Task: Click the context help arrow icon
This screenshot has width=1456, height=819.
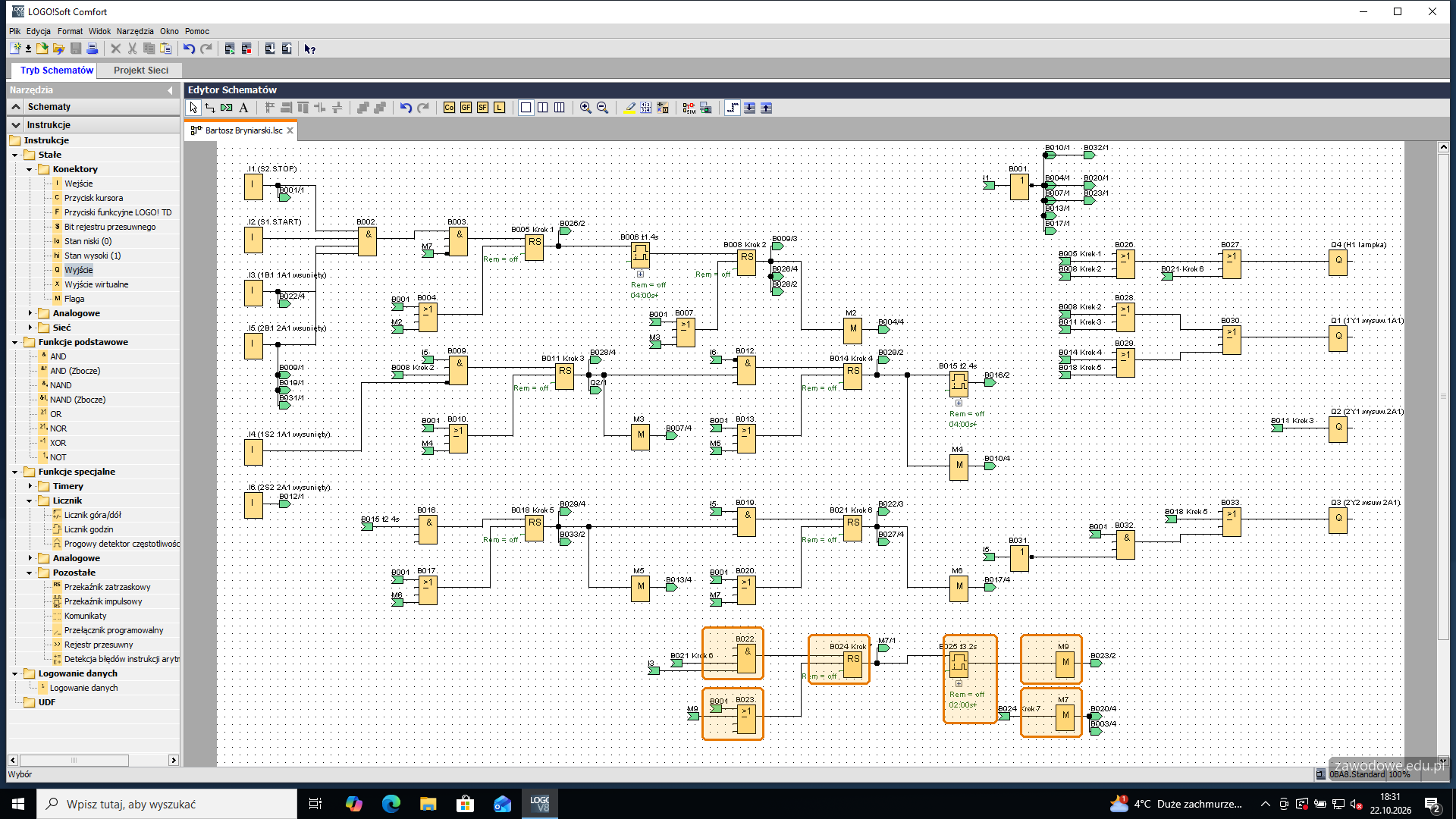Action: tap(309, 49)
